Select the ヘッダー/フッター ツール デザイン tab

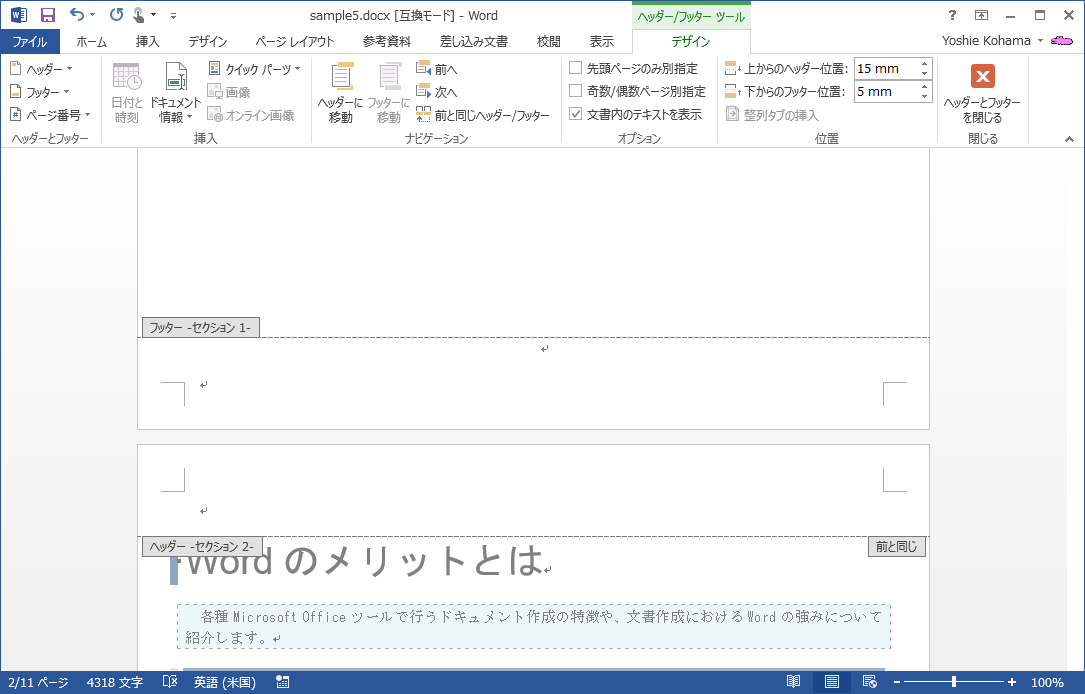pos(691,42)
